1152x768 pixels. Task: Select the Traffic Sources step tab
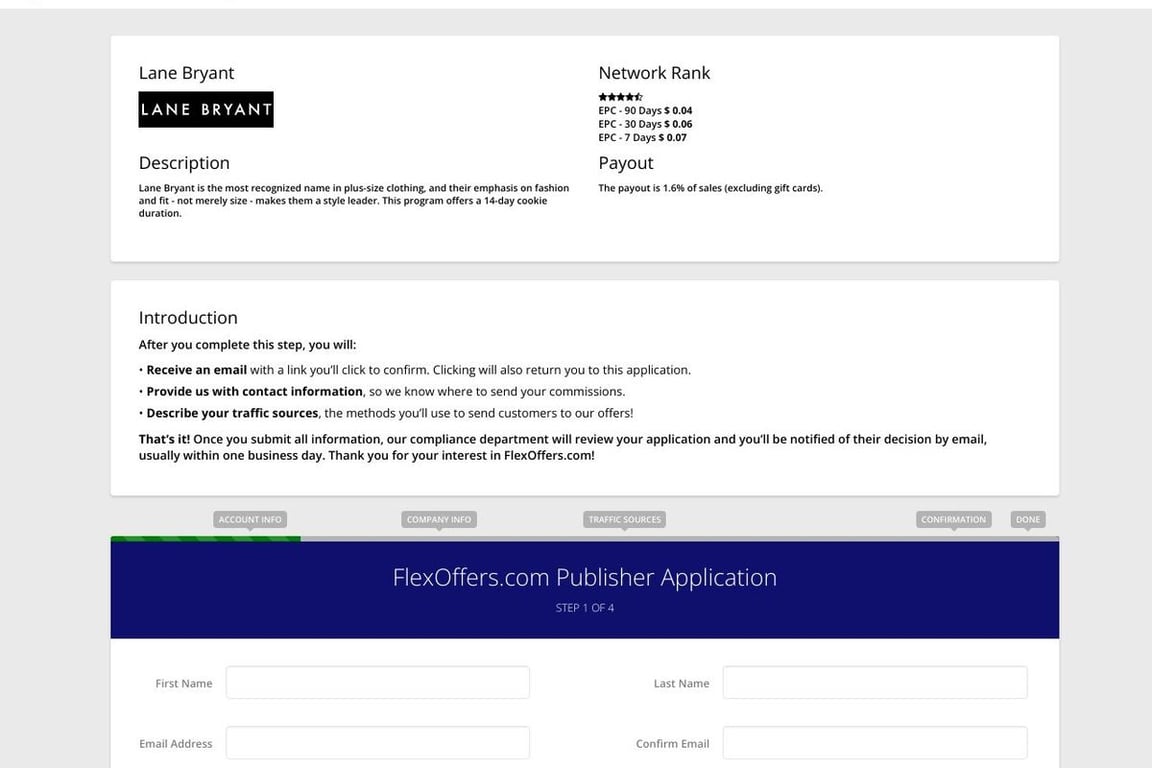(624, 520)
